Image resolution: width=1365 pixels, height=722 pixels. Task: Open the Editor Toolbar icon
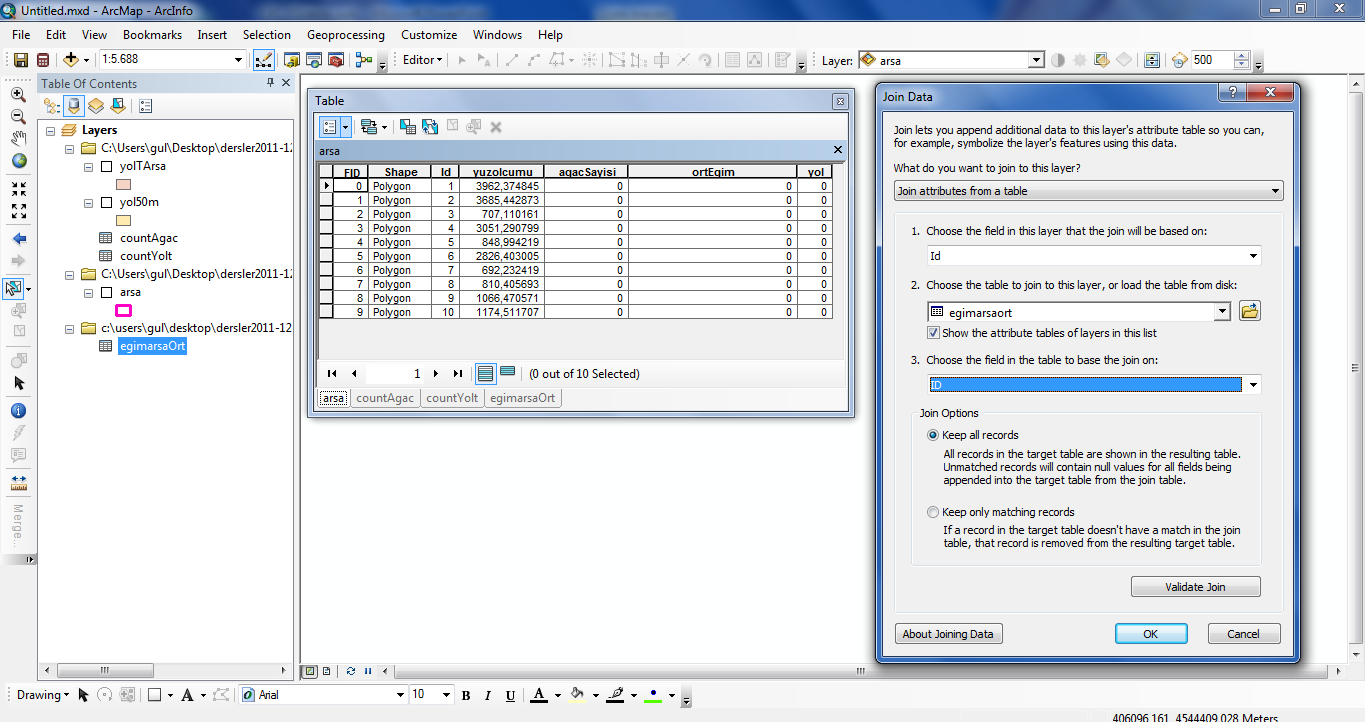(264, 60)
